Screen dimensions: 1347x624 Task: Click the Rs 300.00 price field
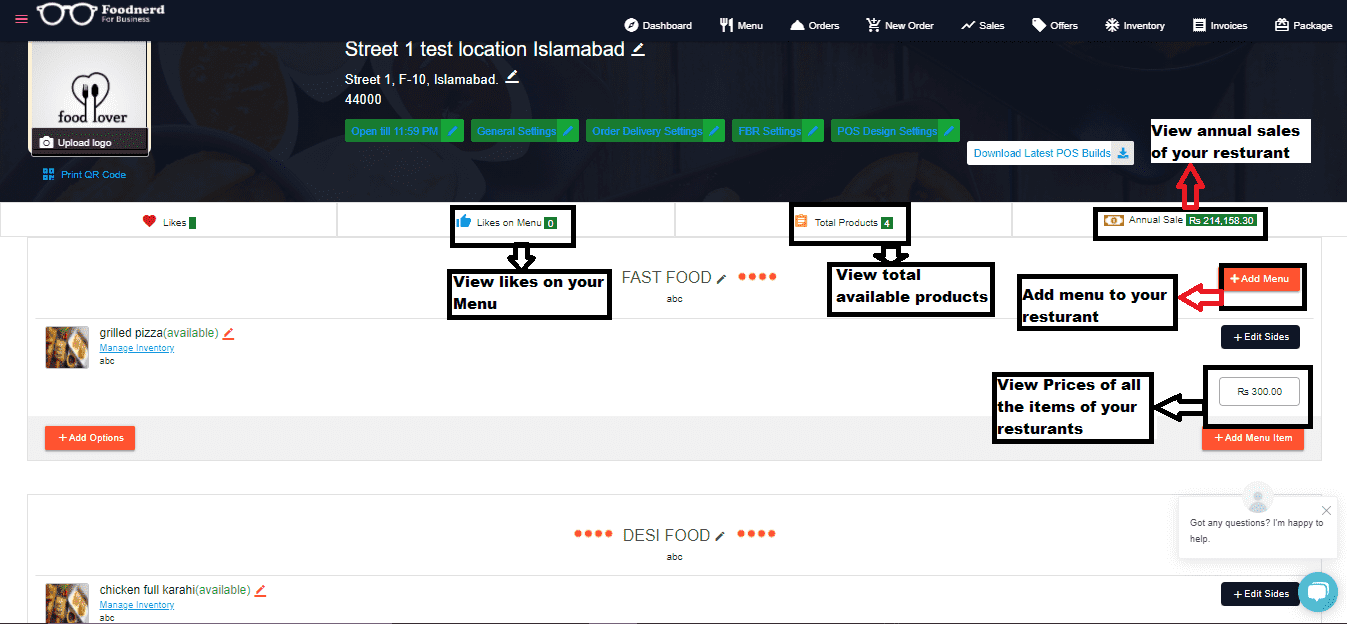(1259, 392)
